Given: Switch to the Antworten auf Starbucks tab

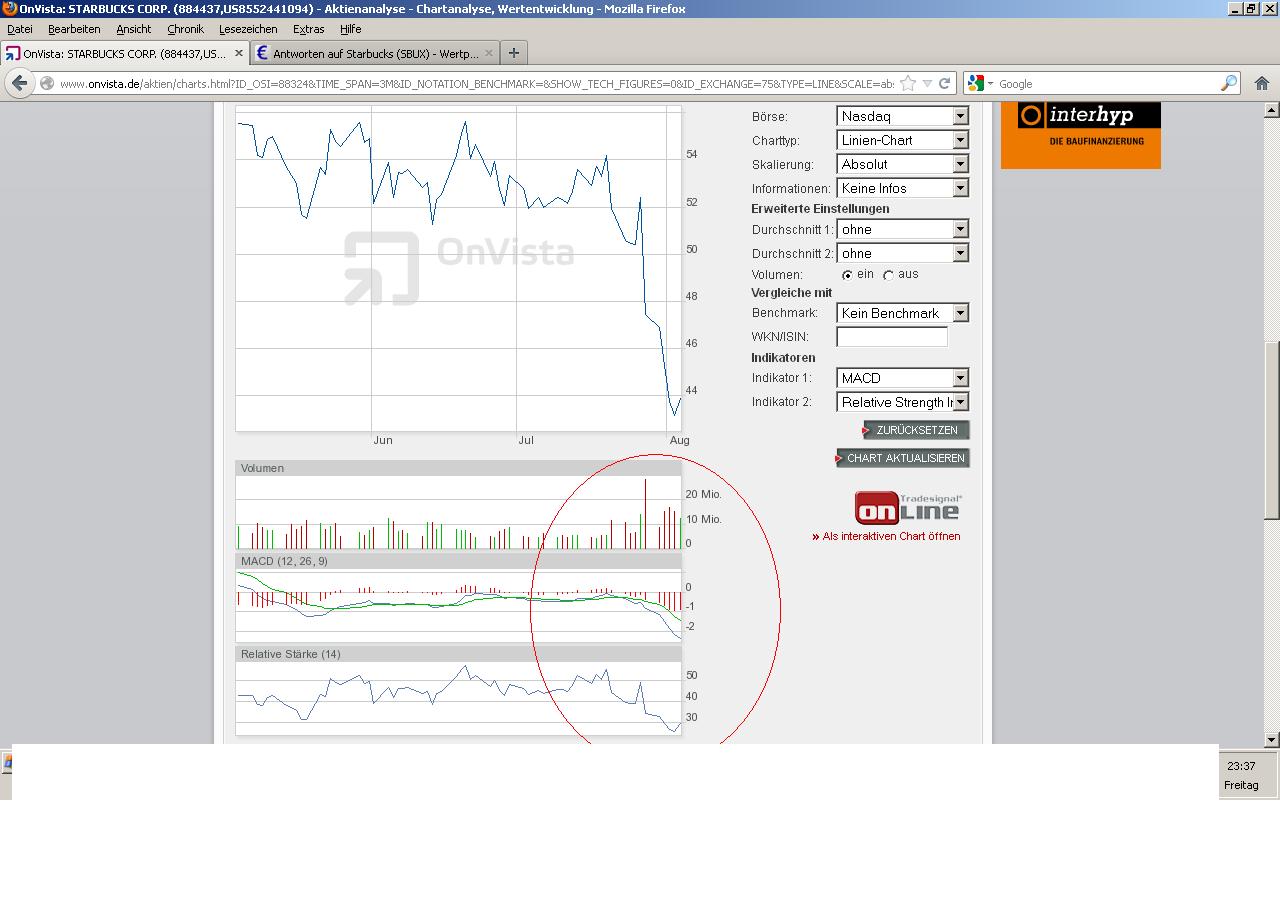Looking at the screenshot, I should coord(375,53).
